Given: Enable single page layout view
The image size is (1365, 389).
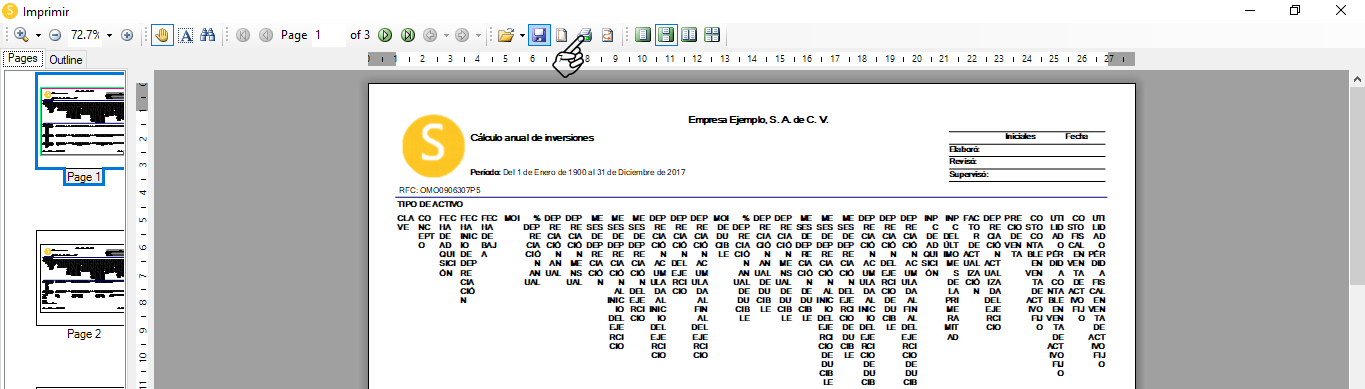Looking at the screenshot, I should click(x=643, y=35).
